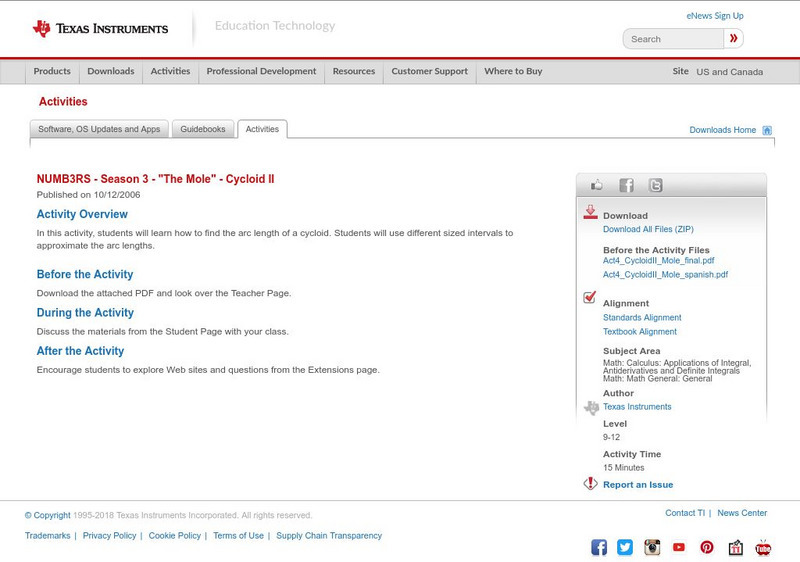Open footer Facebook icon

click(599, 547)
